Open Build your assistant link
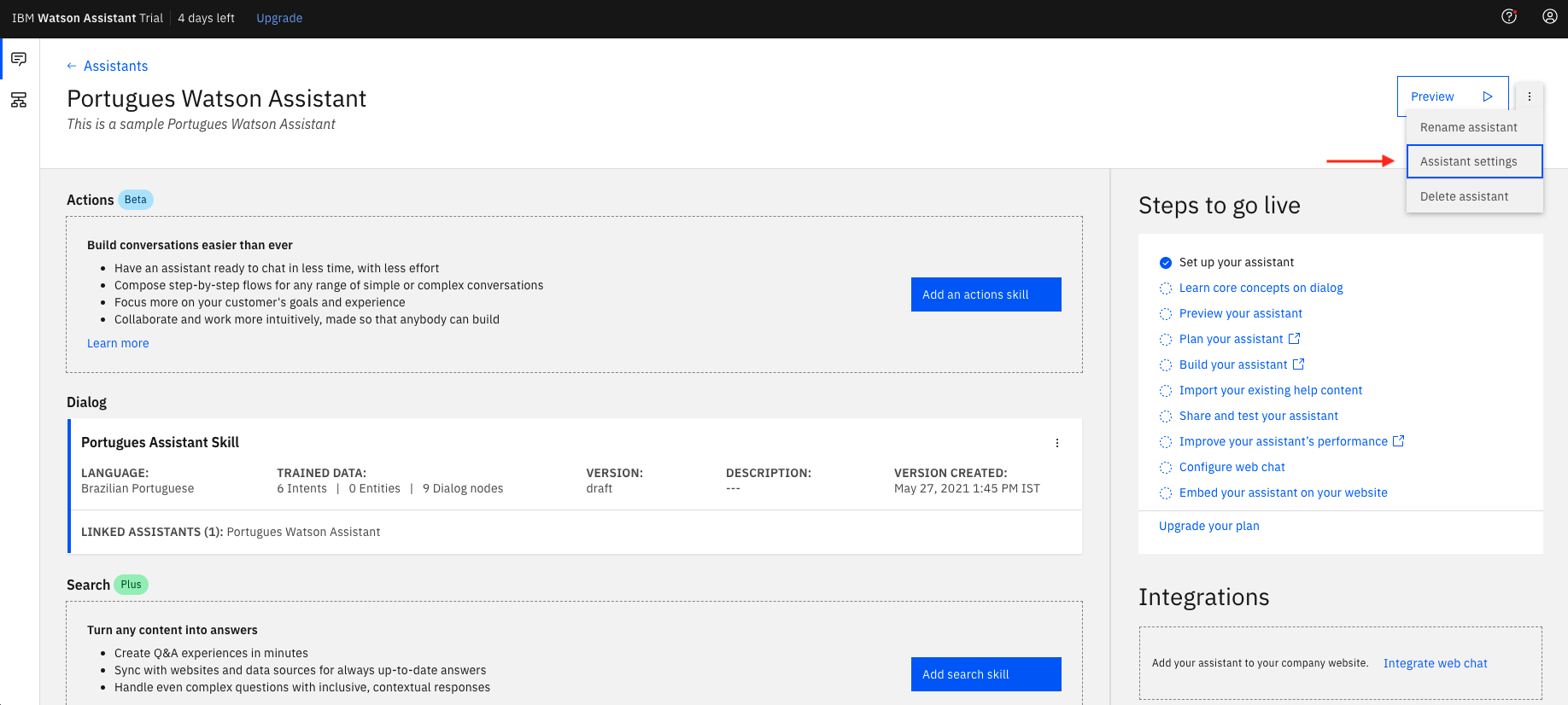The image size is (1568, 705). point(1233,364)
